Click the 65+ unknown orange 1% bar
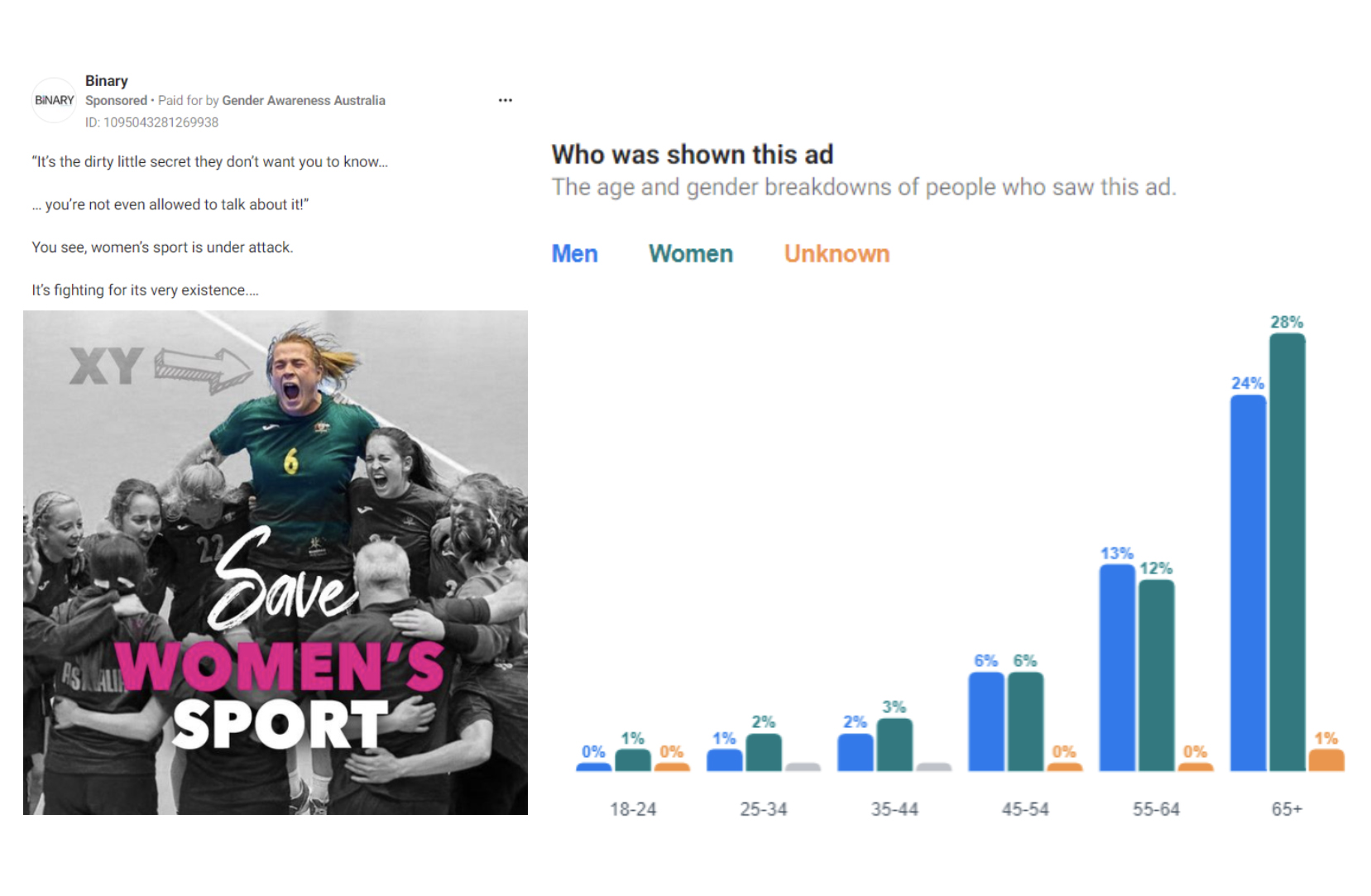 coord(1326,760)
